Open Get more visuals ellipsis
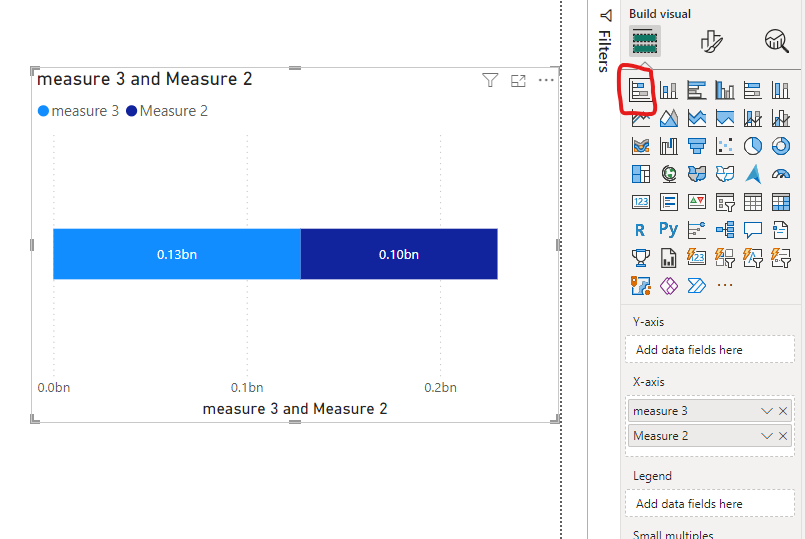805x539 pixels. click(724, 285)
